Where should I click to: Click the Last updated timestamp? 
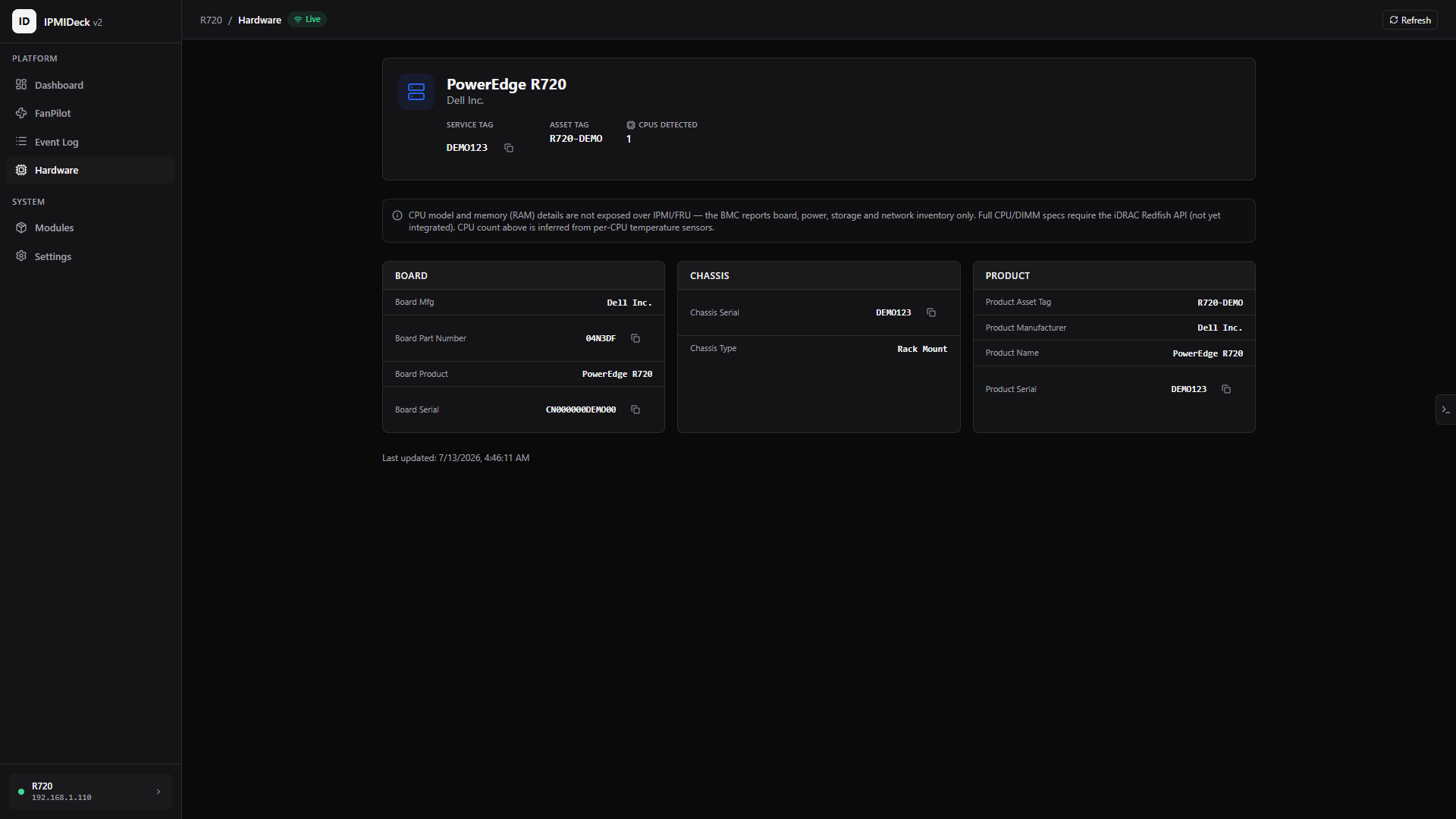tap(456, 458)
